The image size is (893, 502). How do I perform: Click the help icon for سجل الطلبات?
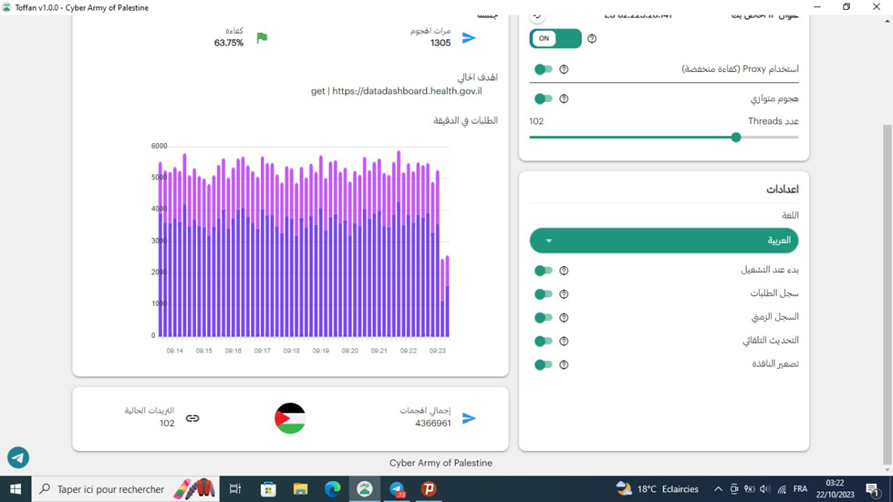click(564, 294)
